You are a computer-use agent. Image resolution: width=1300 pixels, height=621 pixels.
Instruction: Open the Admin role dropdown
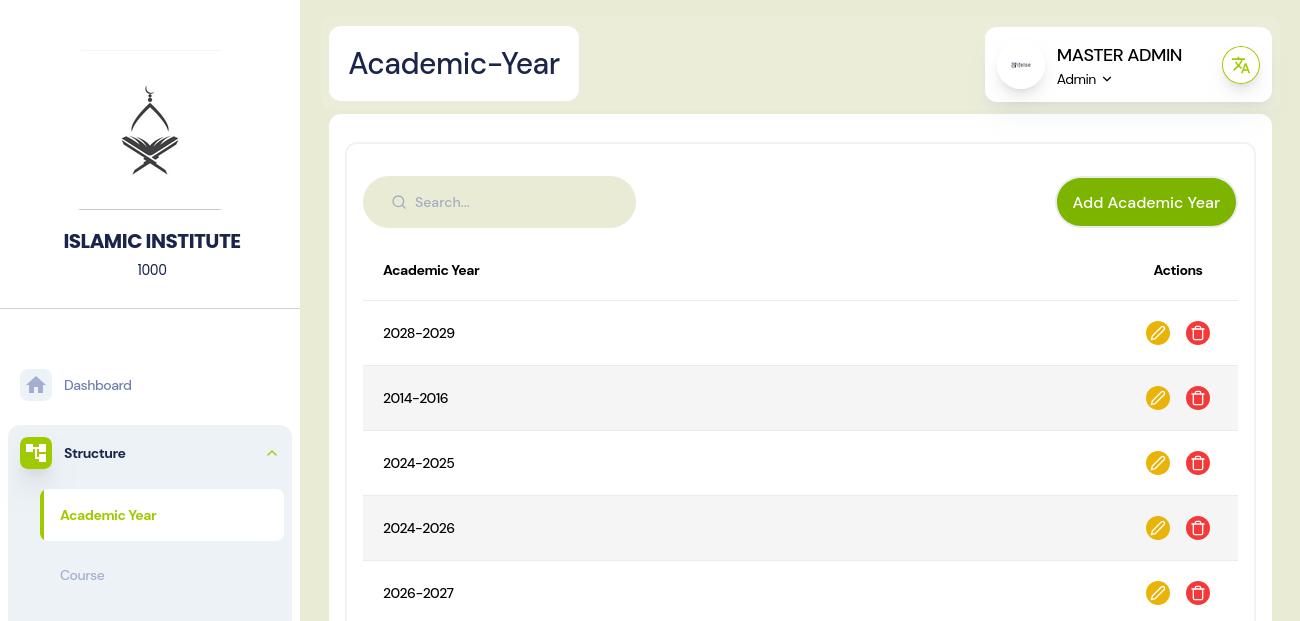(x=1085, y=80)
